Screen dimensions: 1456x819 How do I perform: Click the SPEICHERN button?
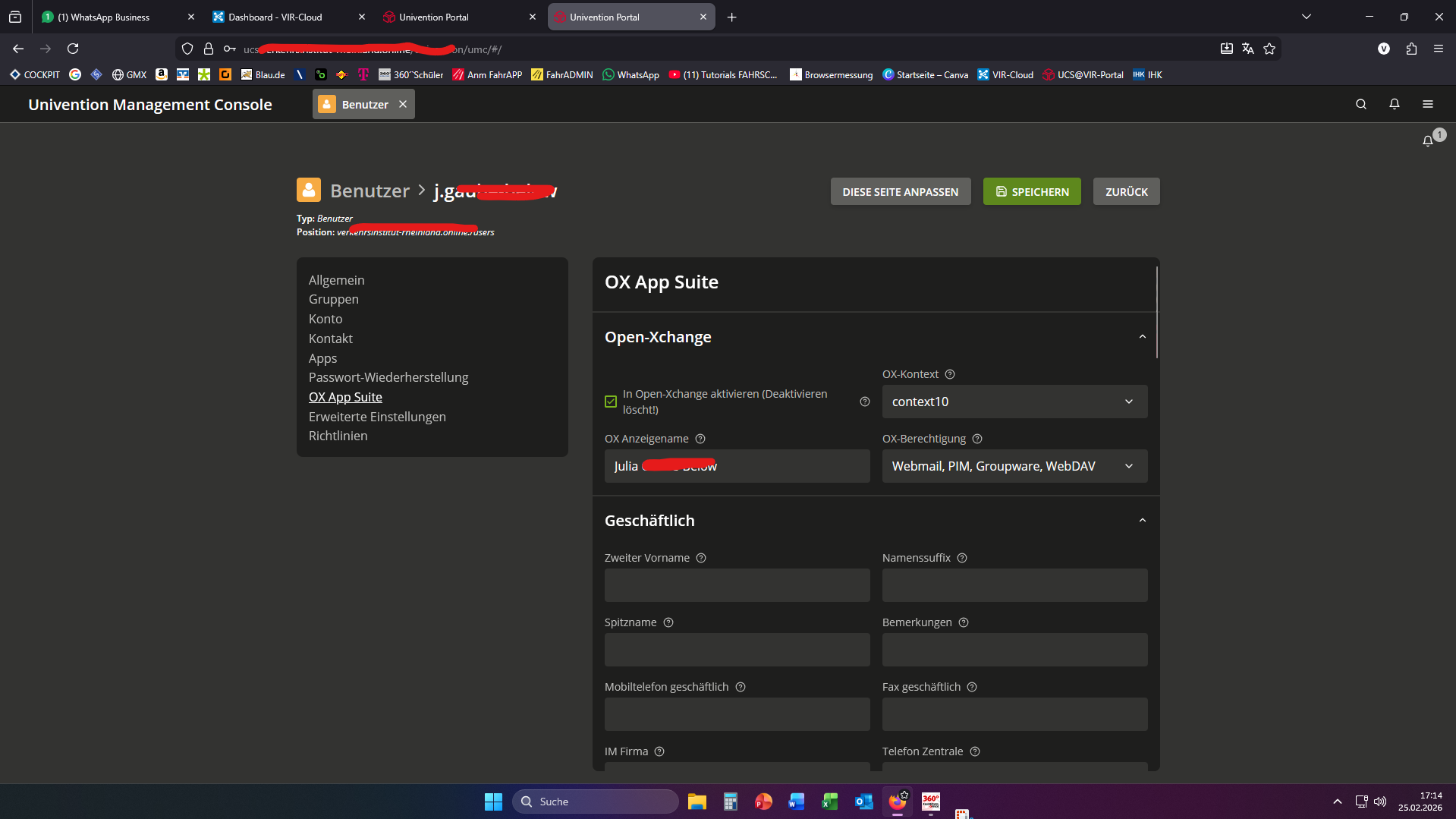pos(1031,192)
